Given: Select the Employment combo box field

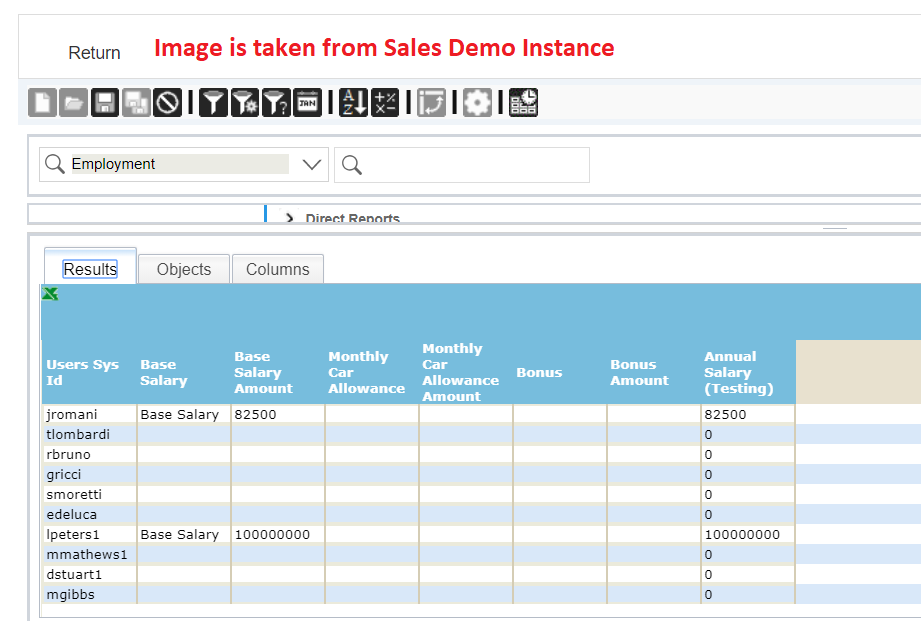Looking at the screenshot, I should [184, 164].
